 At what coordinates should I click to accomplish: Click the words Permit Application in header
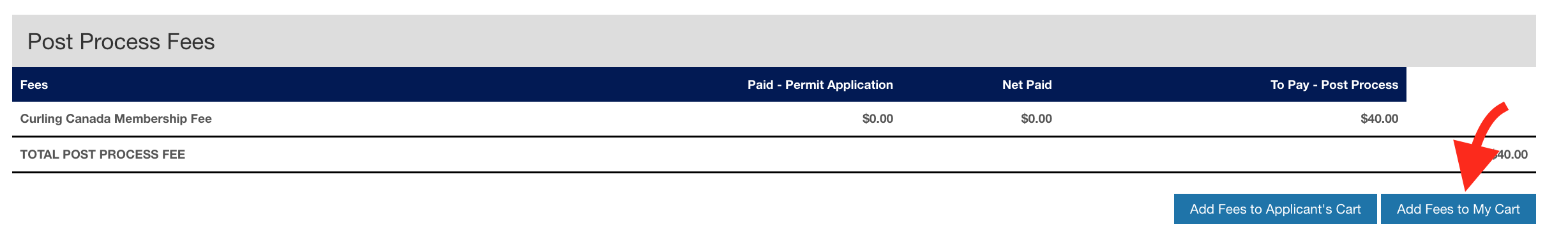tap(839, 85)
